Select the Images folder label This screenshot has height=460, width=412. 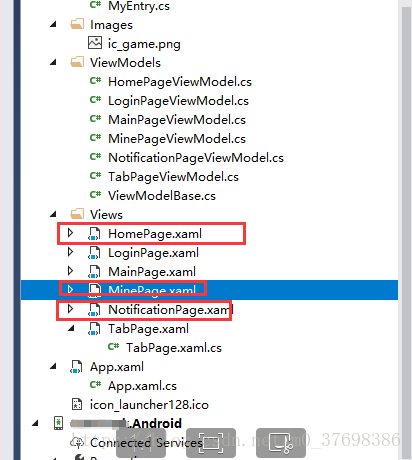(x=111, y=25)
